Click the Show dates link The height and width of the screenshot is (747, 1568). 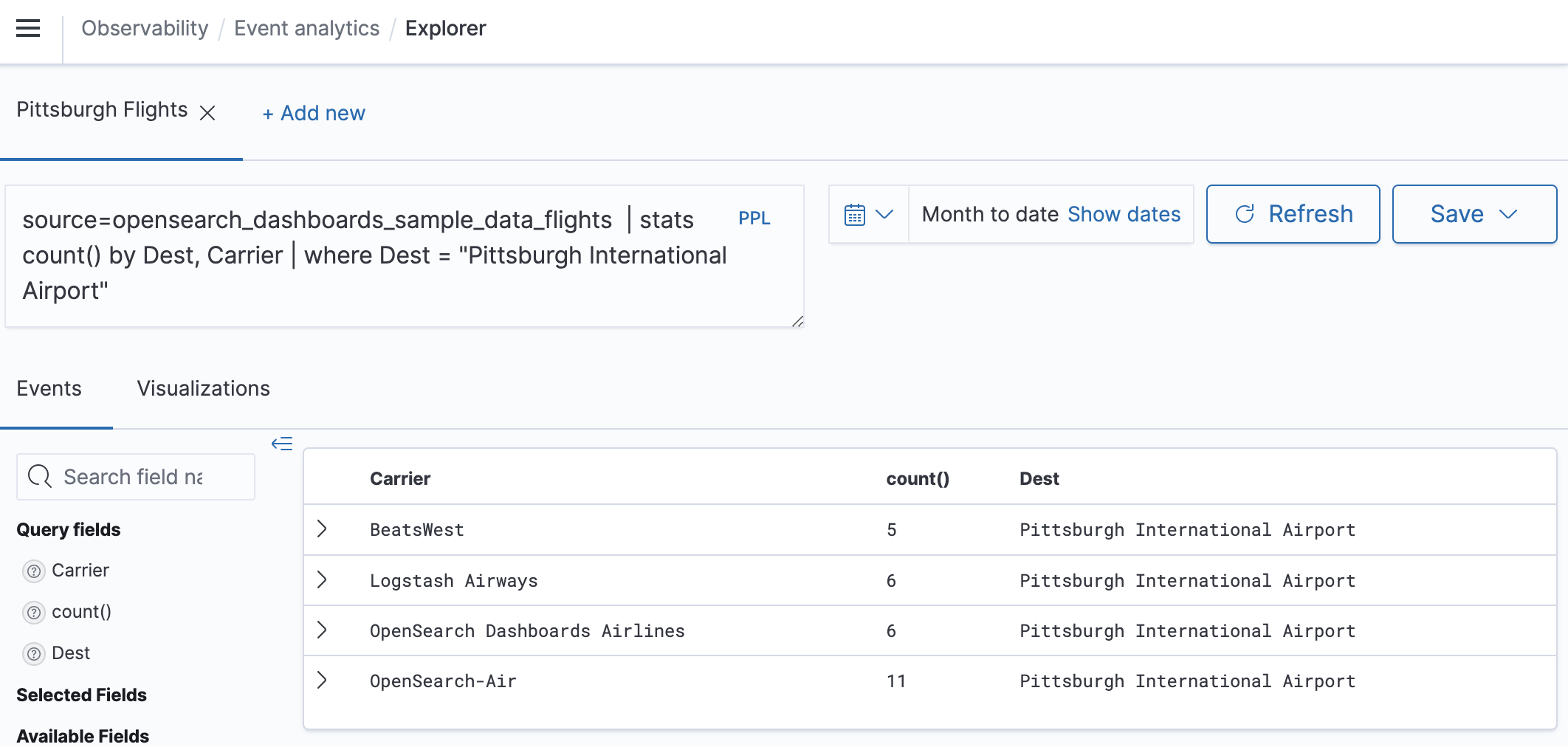[1124, 214]
